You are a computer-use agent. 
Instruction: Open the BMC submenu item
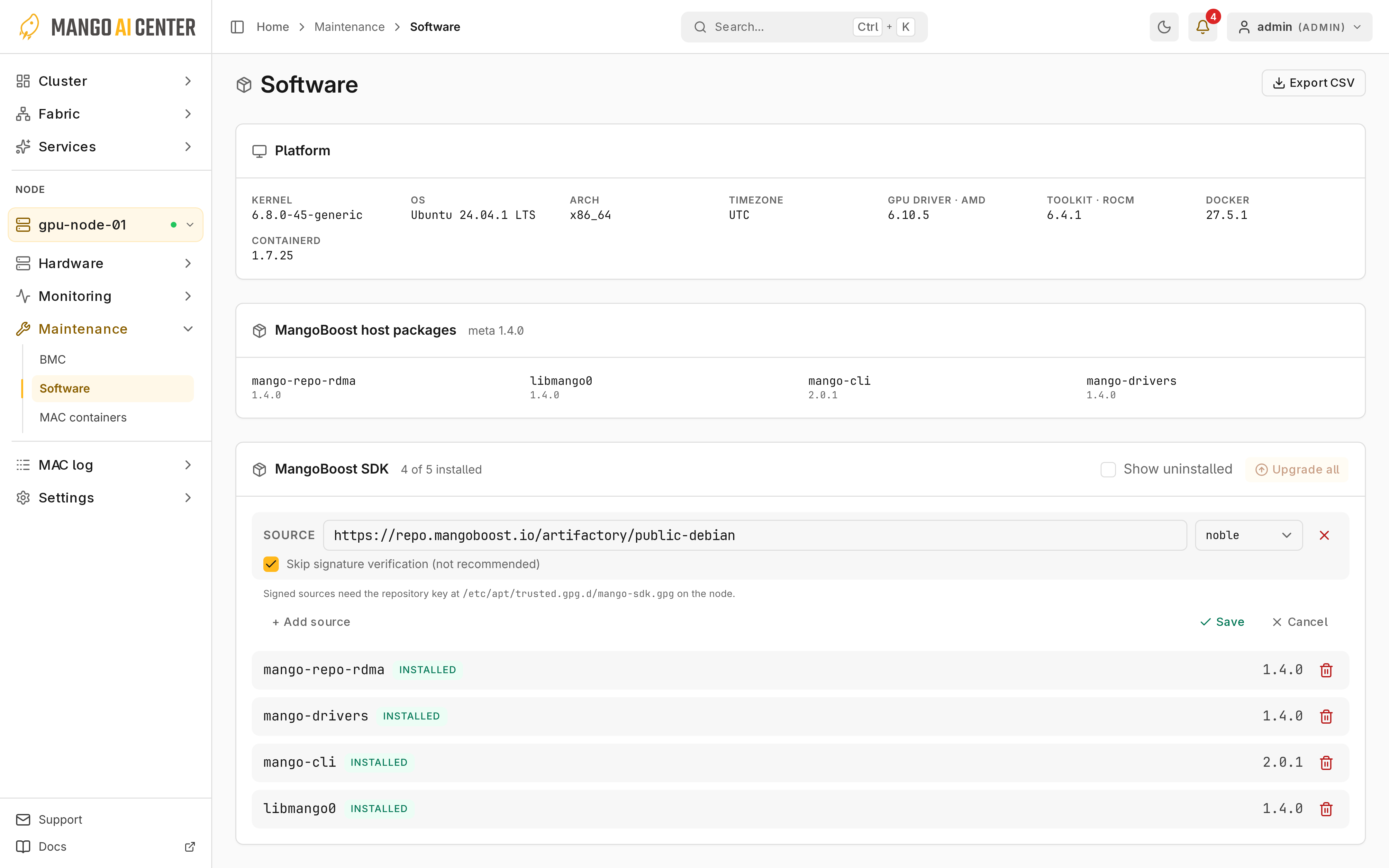coord(113,359)
